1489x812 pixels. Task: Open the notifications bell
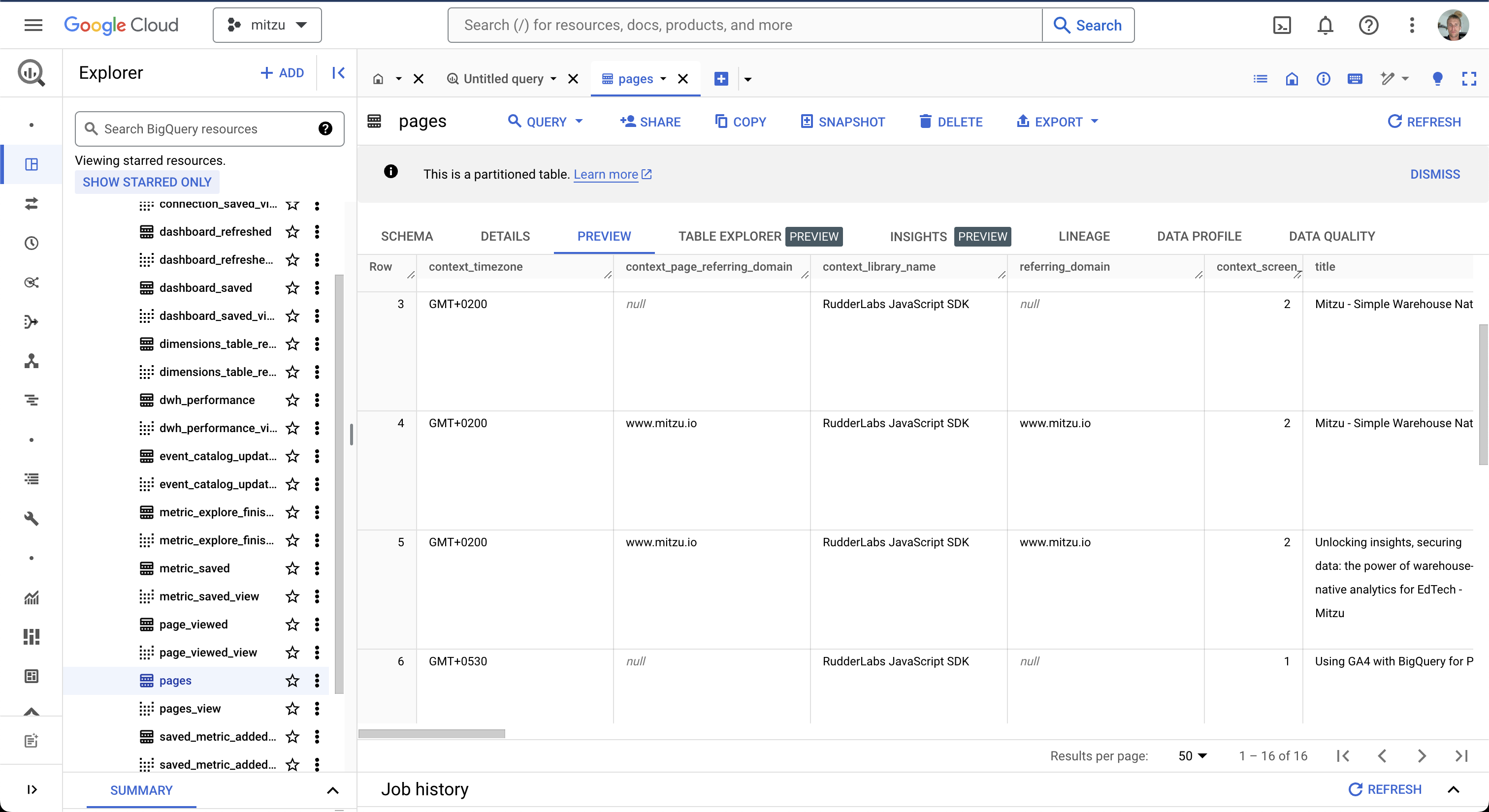tap(1325, 26)
